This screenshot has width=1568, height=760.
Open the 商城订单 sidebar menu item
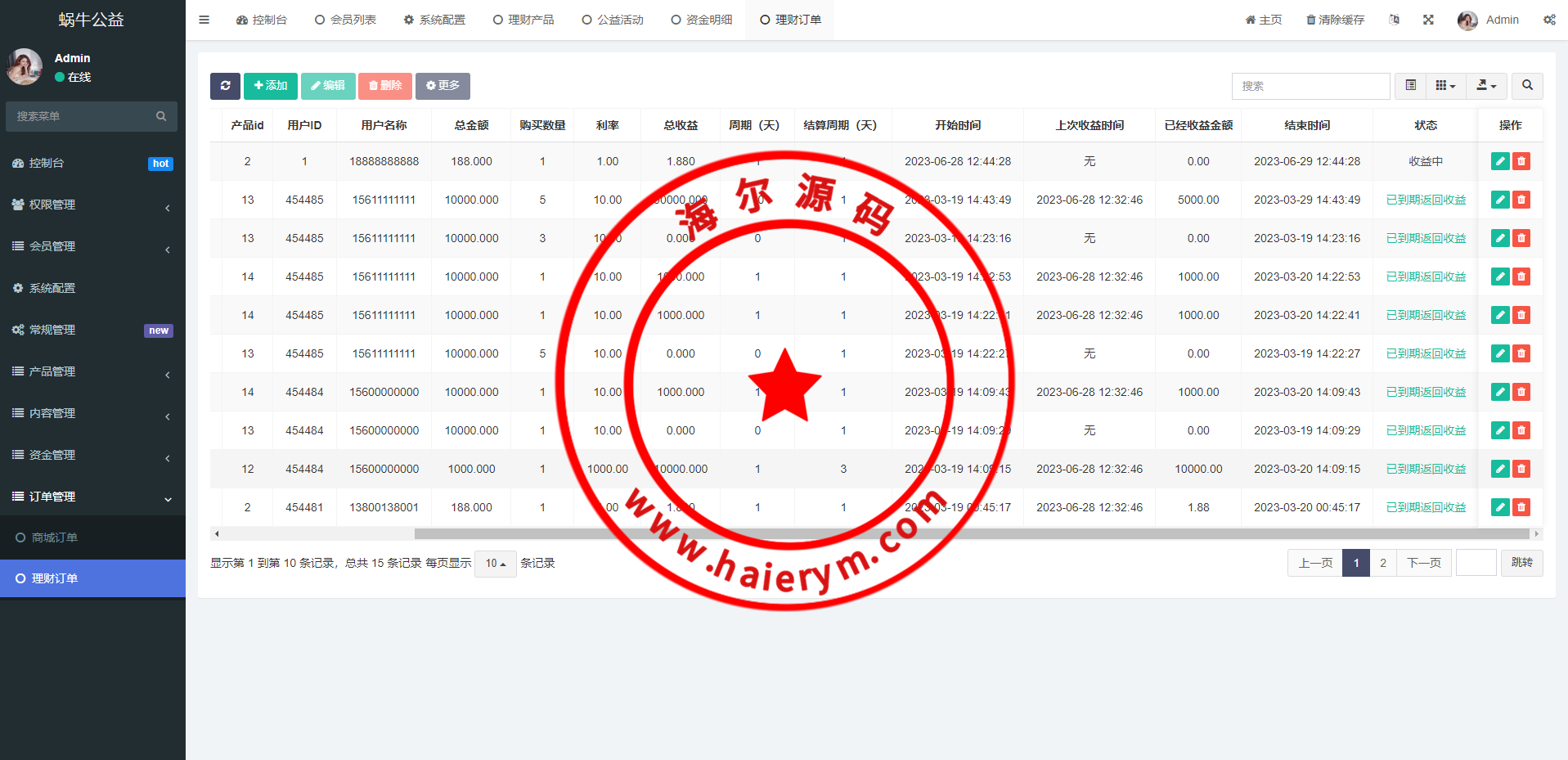point(54,537)
